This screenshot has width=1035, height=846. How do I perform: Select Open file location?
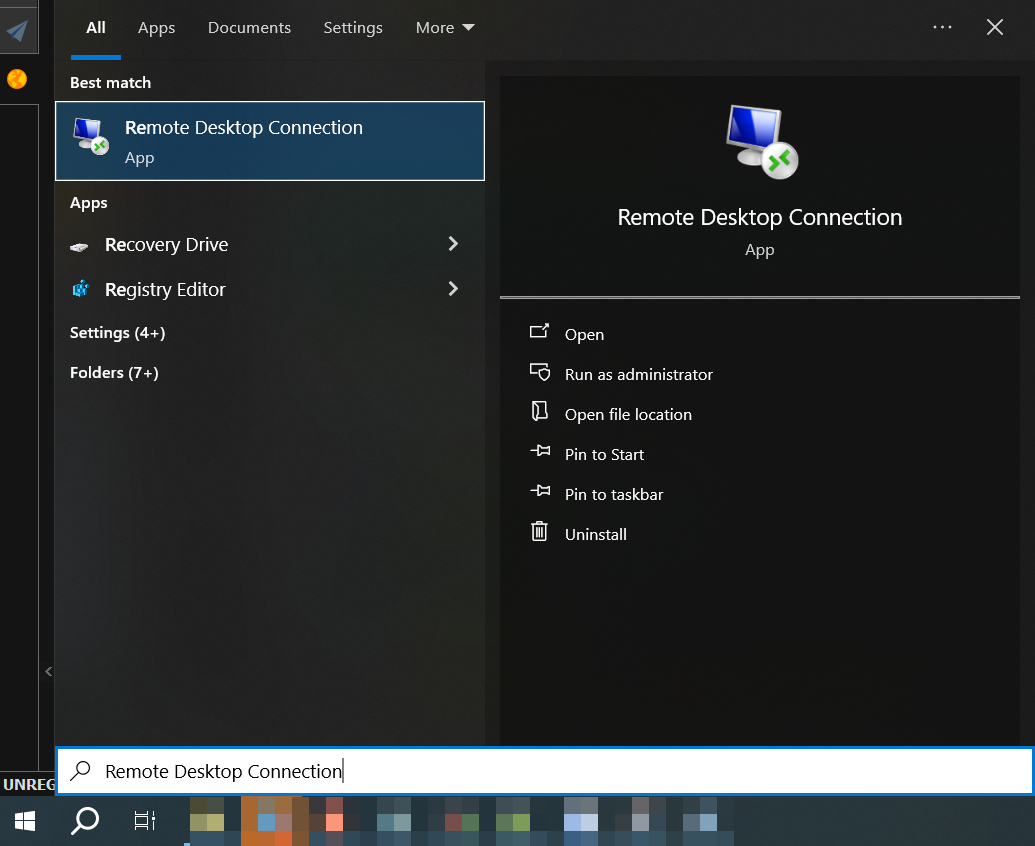[628, 415]
